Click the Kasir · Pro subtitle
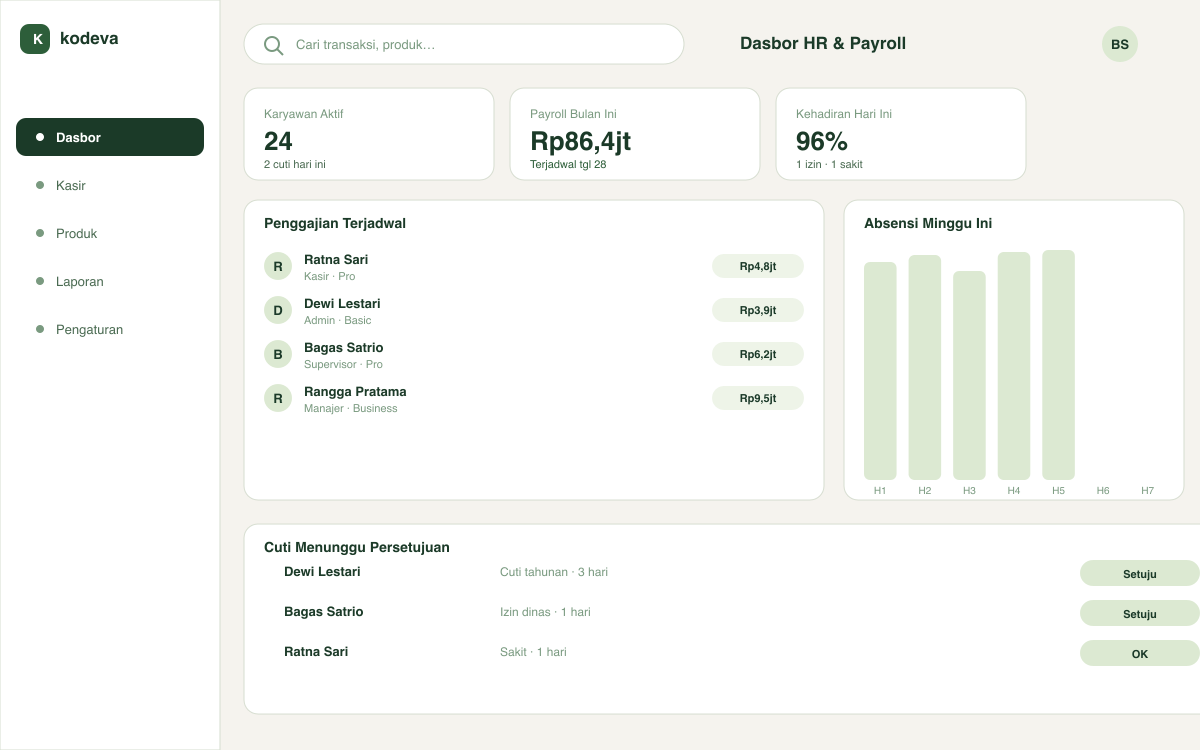1200x750 pixels. pyautogui.click(x=329, y=276)
